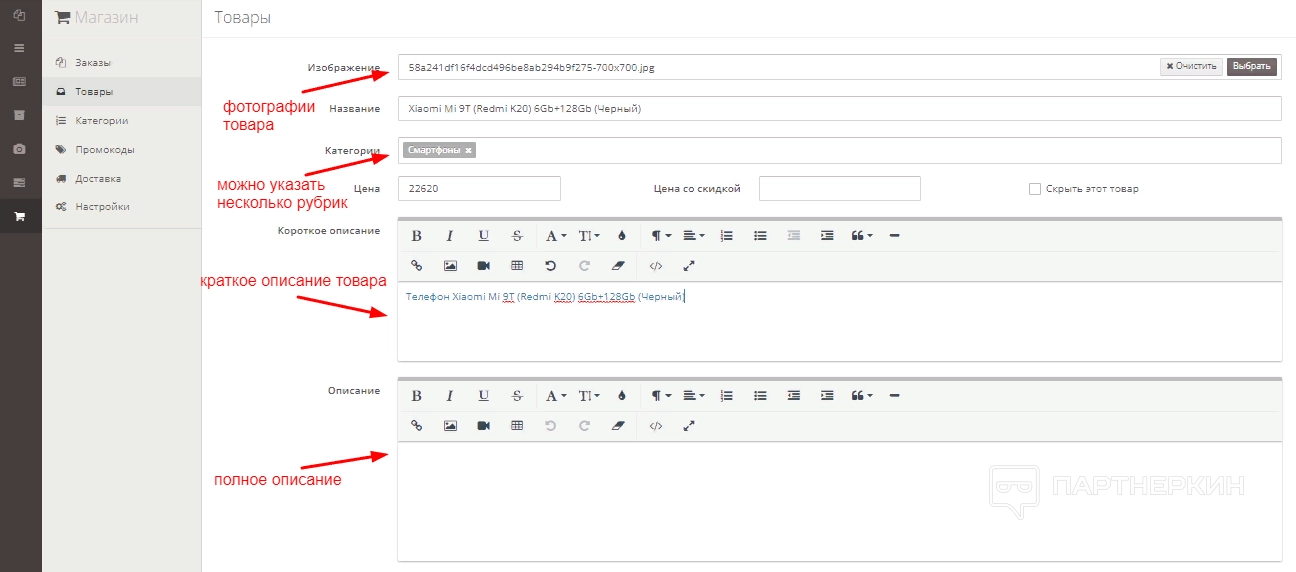Insert horizontal line in the Описание editor
This screenshot has width=1296, height=572.
(894, 396)
